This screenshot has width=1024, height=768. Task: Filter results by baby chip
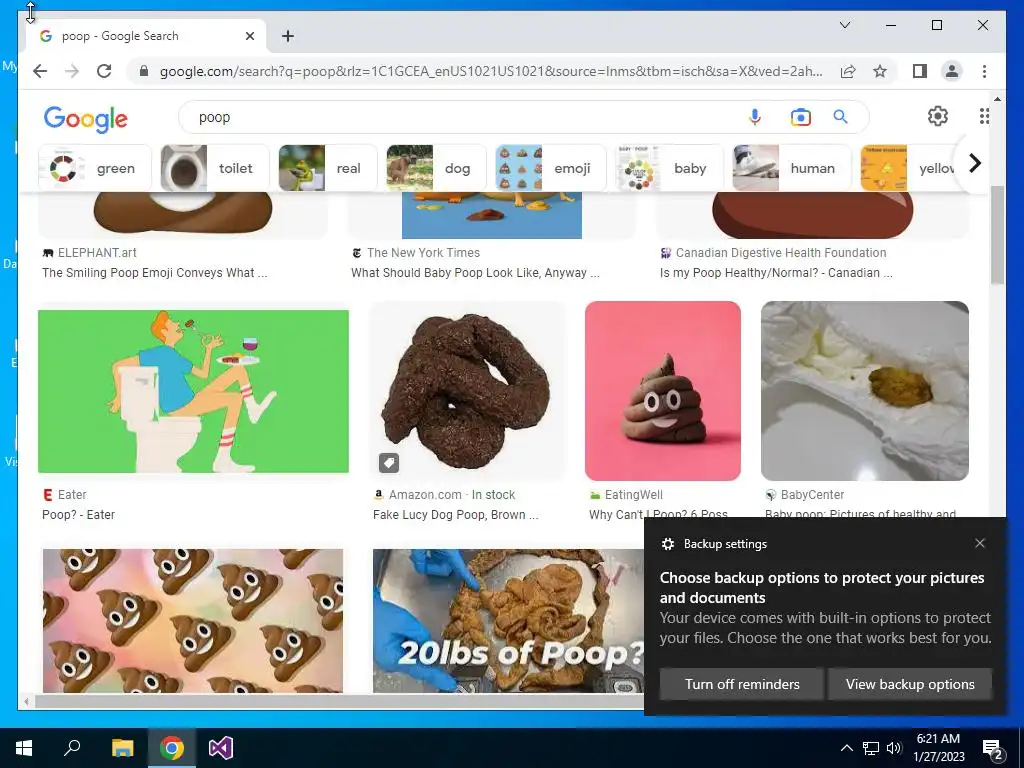pos(669,168)
